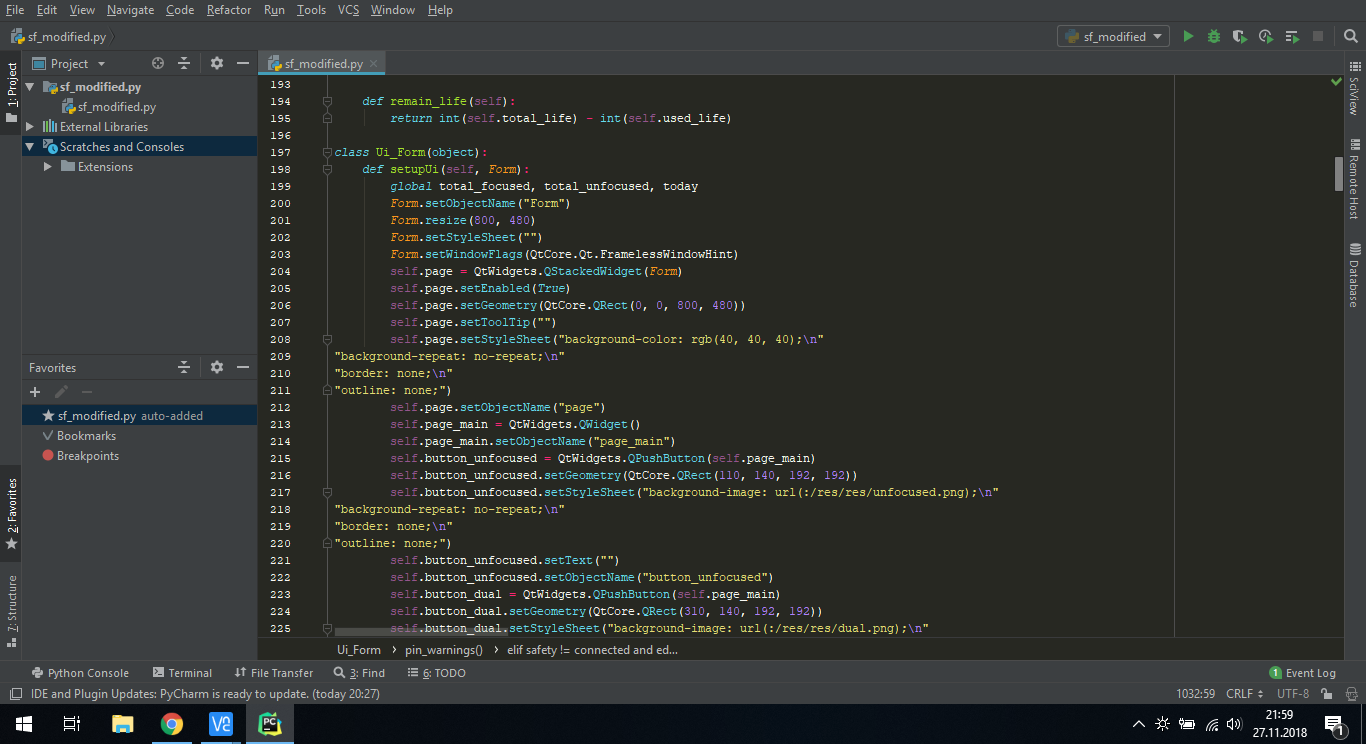Select Bookmarks in the Favorites panel

(86, 436)
